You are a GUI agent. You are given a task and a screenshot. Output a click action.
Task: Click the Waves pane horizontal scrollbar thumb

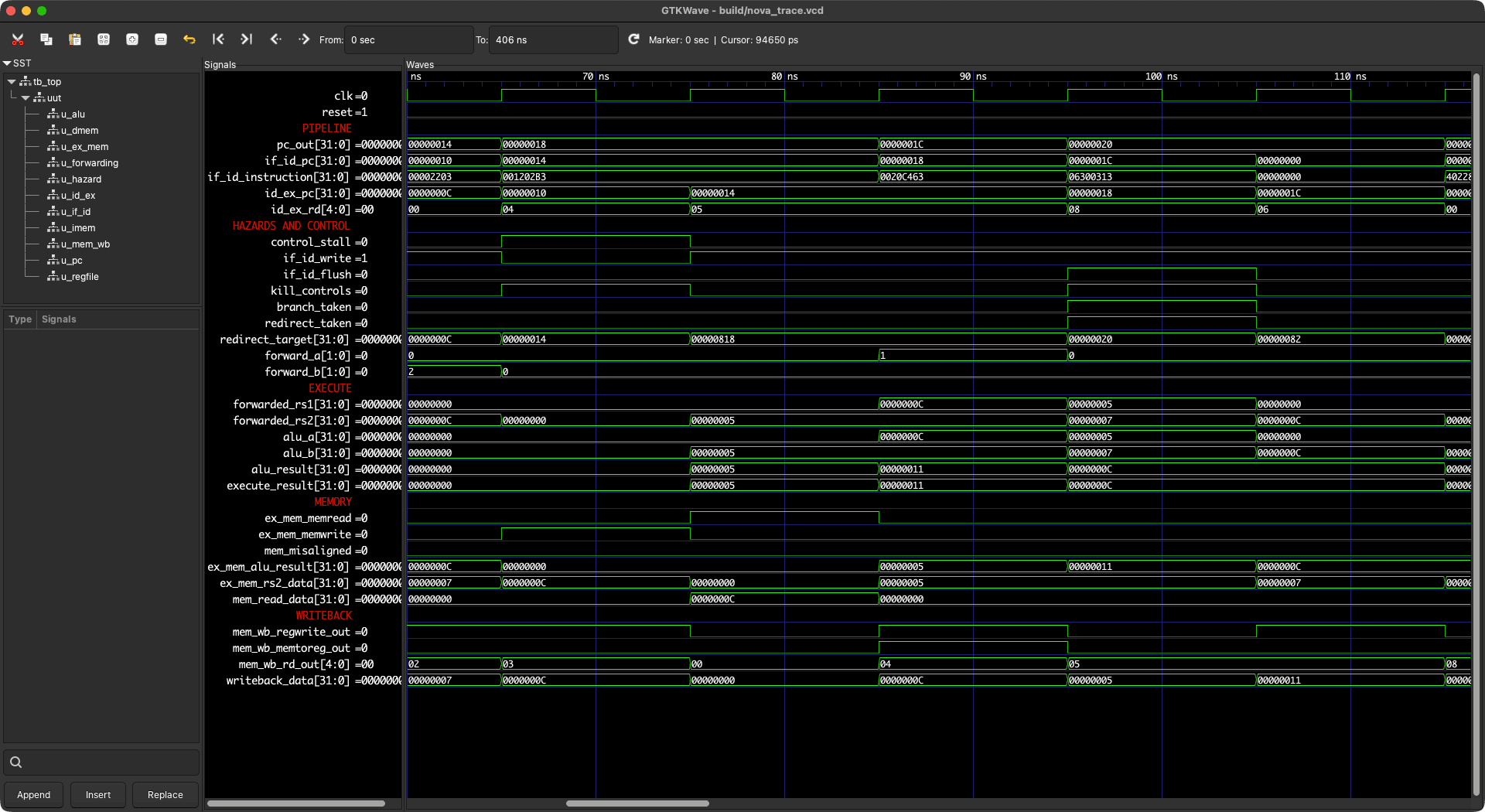pos(637,803)
